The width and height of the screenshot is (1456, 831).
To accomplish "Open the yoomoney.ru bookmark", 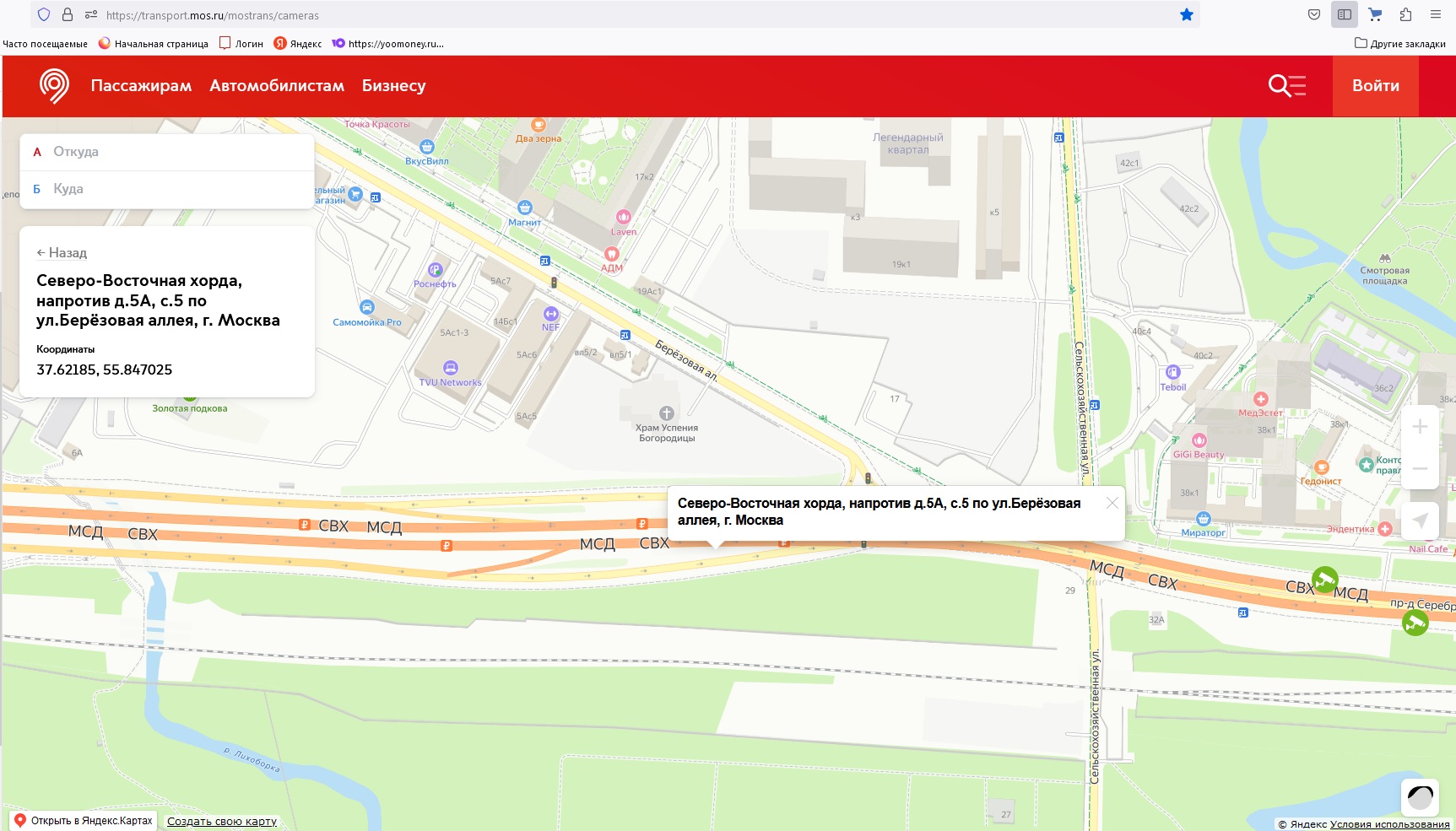I will [x=387, y=43].
